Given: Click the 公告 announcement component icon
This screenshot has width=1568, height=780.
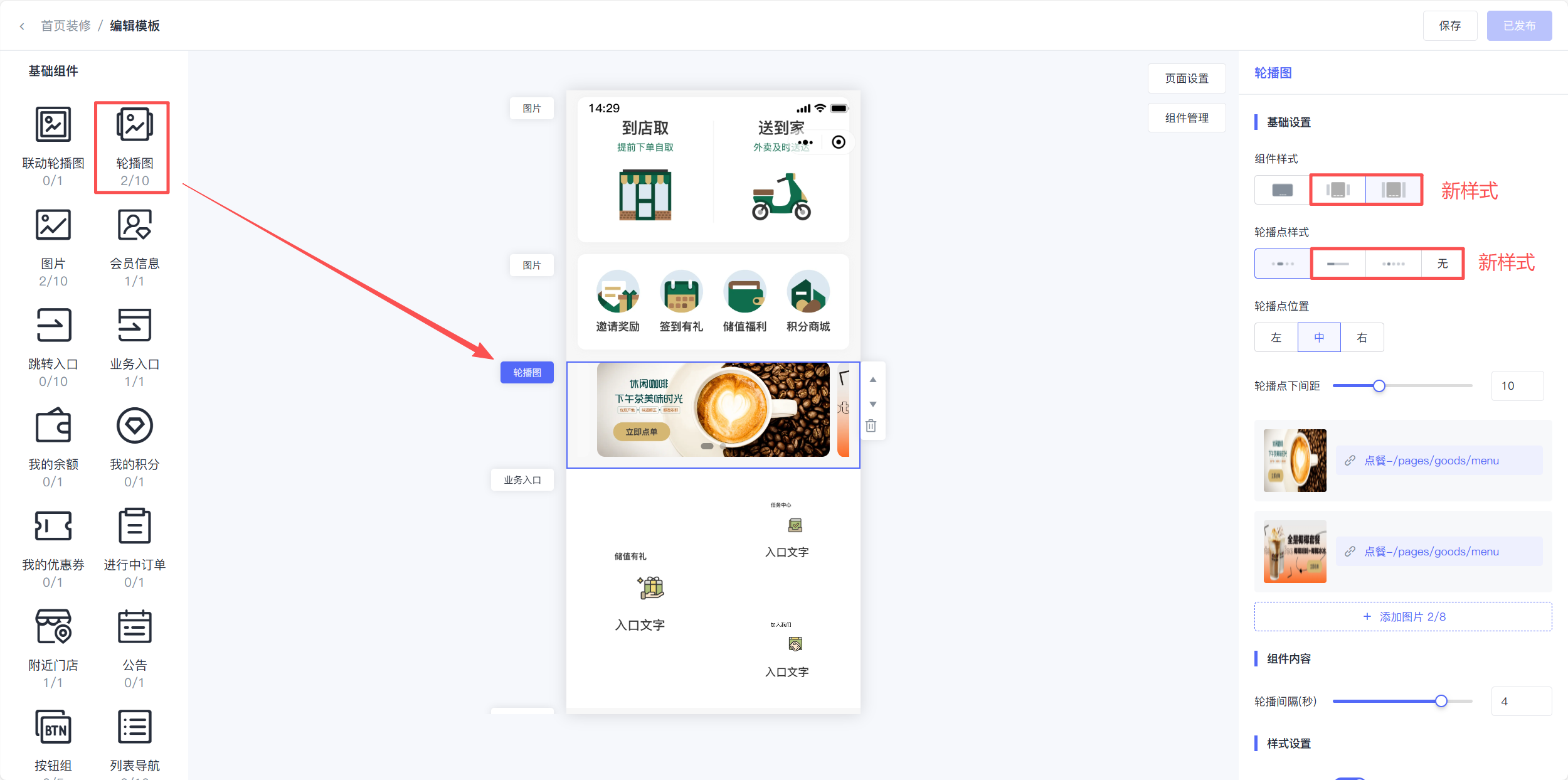Looking at the screenshot, I should pos(134,627).
